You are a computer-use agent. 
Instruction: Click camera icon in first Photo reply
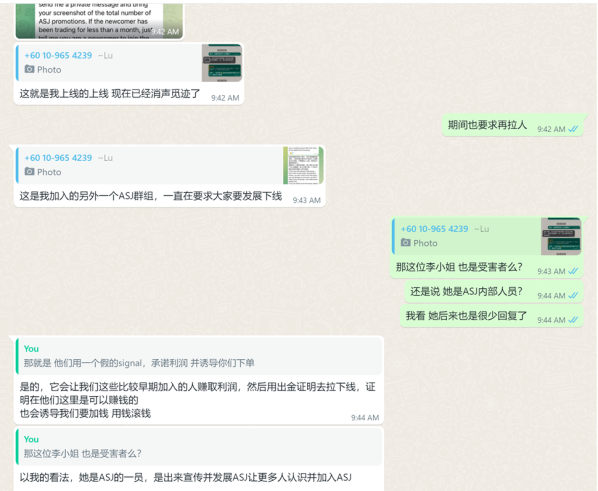coord(29,69)
